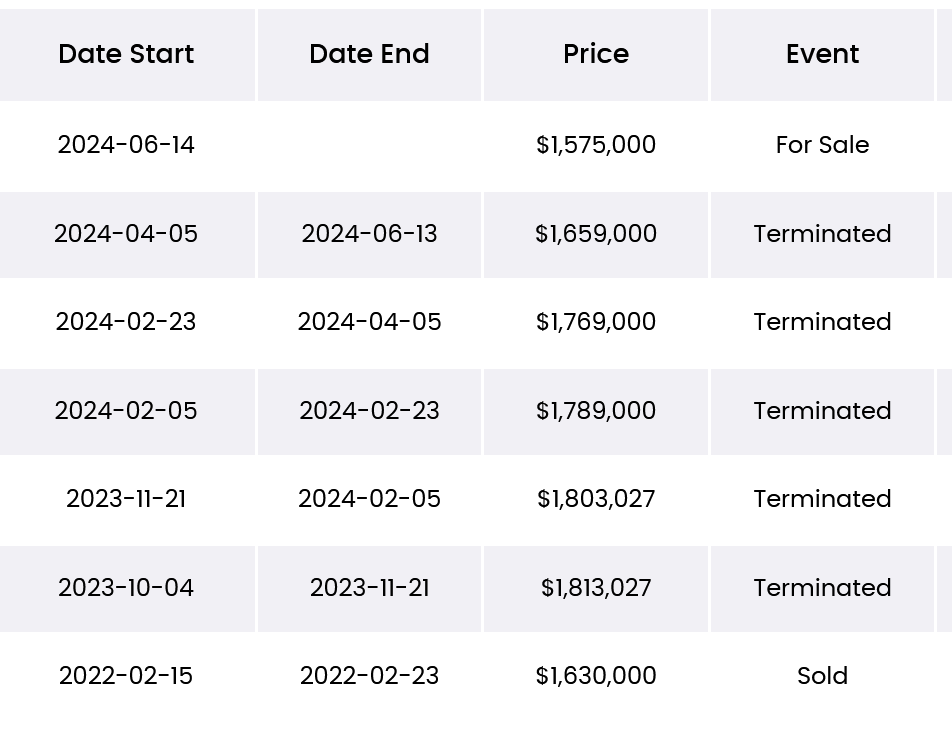Click the $1,813,027 price cell
This screenshot has height=738, width=952.
(x=596, y=589)
